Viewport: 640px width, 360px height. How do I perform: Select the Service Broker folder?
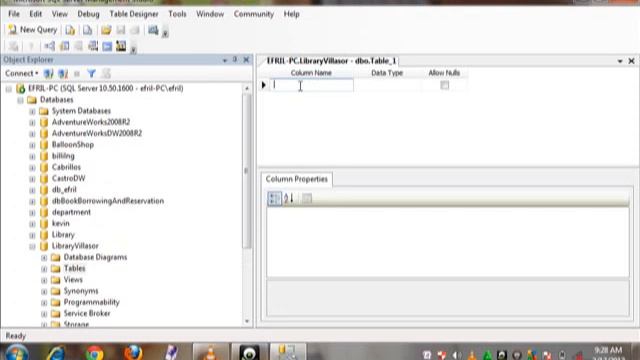[x=87, y=313]
